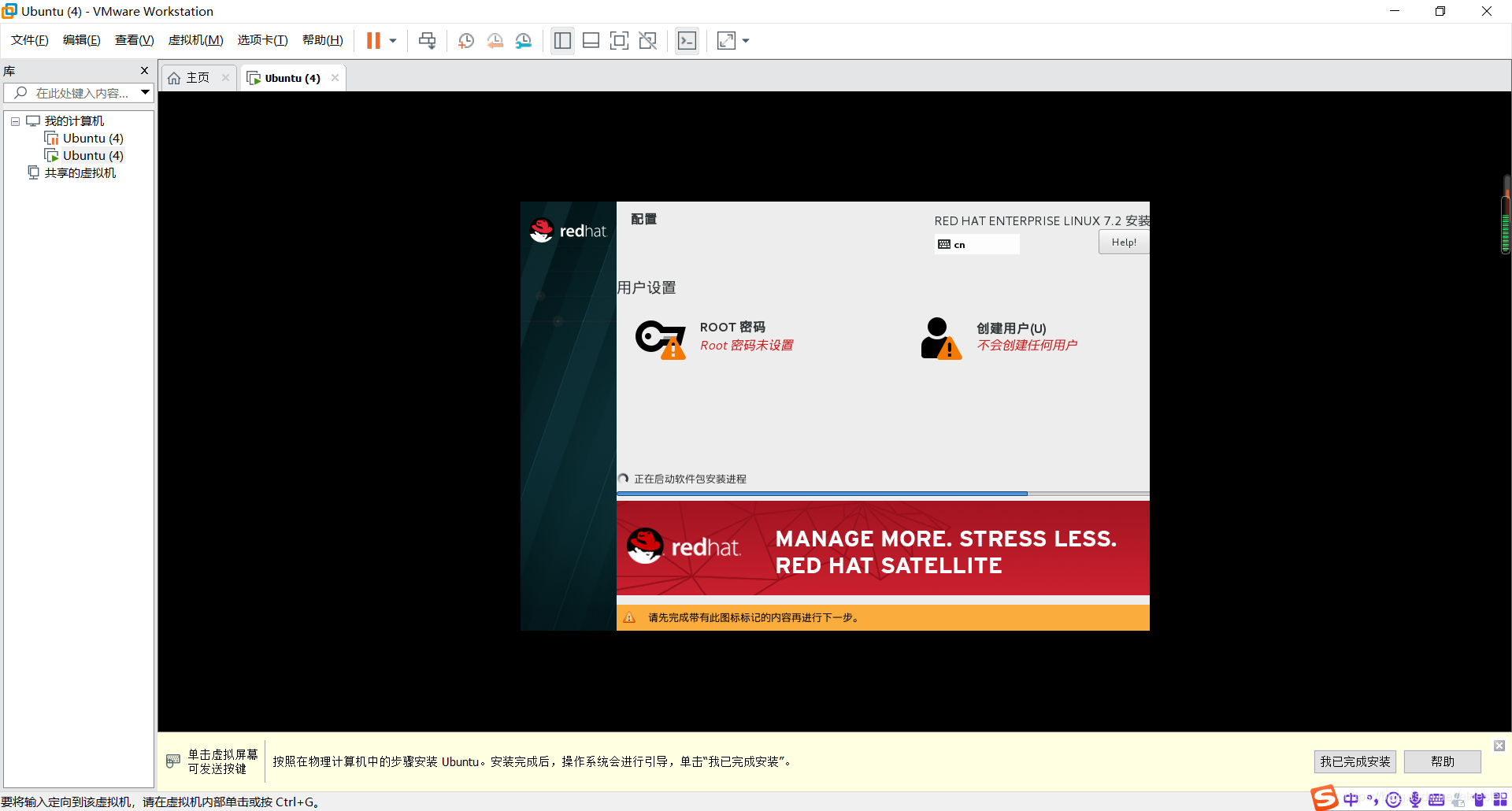This screenshot has height=811, width=1512.
Task: Click the Sogou voice input microphone icon
Action: tap(1415, 800)
